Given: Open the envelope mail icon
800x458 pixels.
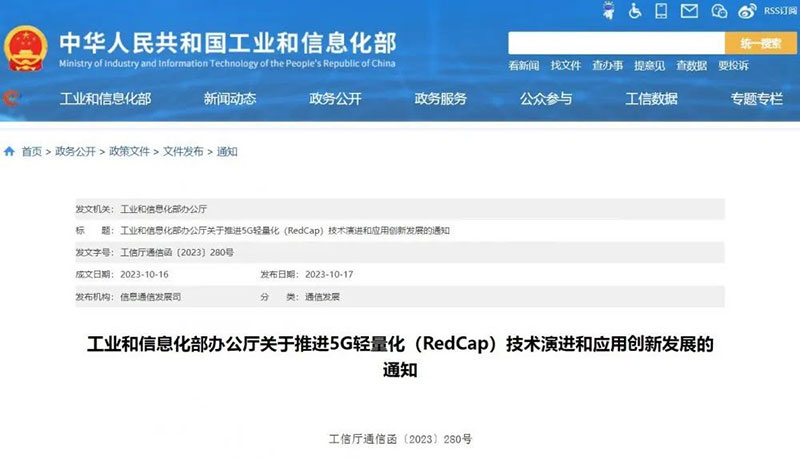Looking at the screenshot, I should [x=688, y=12].
